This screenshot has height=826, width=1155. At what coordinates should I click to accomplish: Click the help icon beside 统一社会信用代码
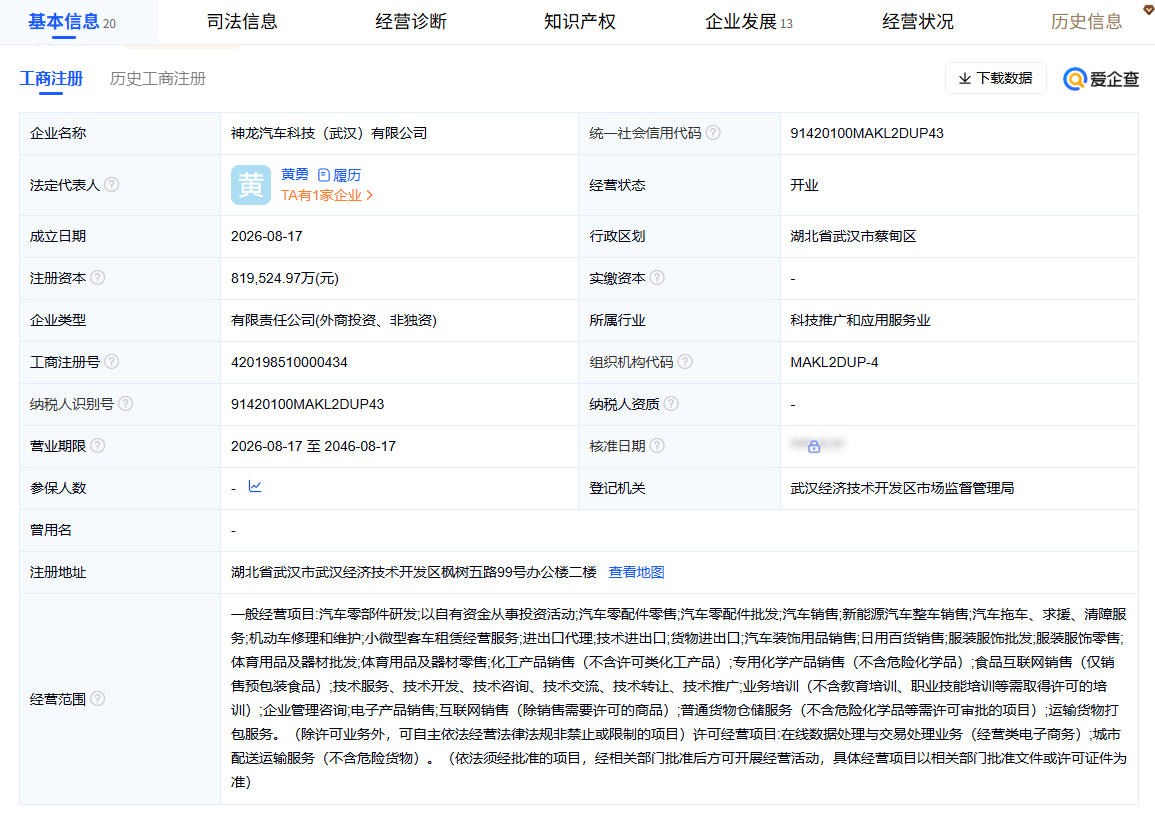[x=713, y=133]
